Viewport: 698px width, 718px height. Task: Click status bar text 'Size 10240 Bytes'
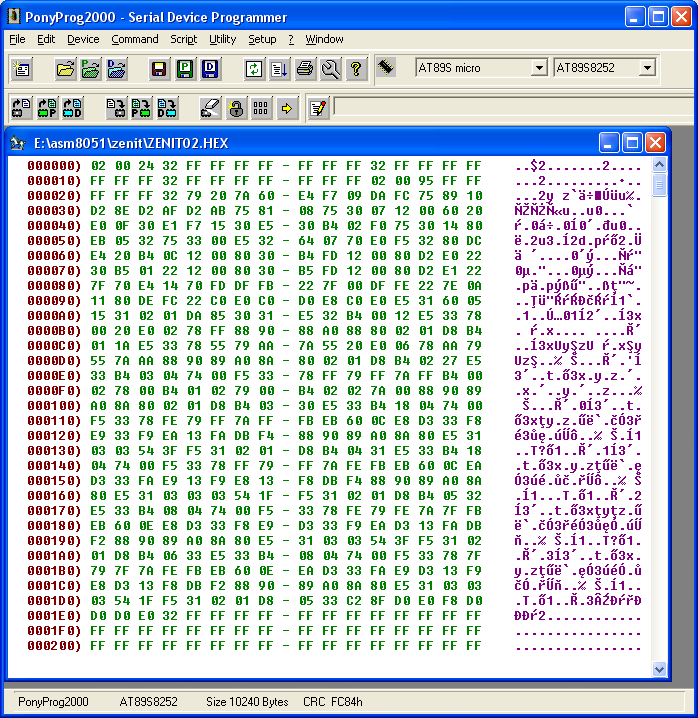tap(247, 702)
